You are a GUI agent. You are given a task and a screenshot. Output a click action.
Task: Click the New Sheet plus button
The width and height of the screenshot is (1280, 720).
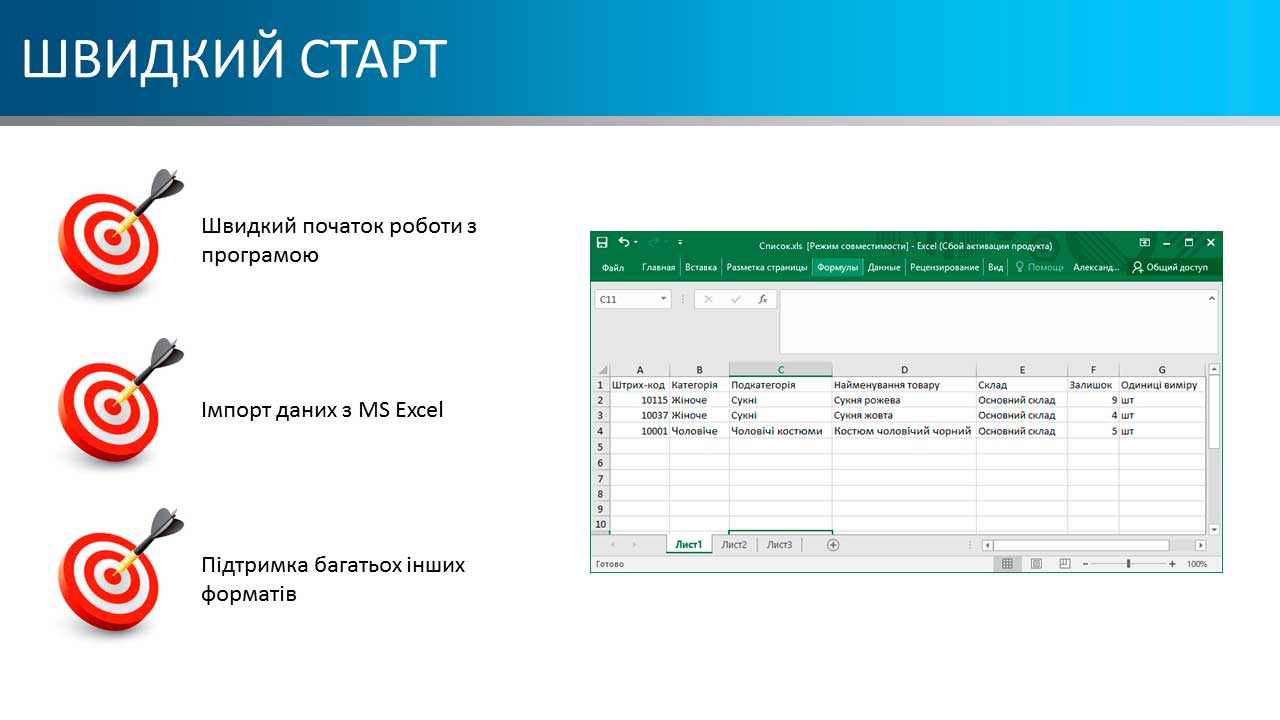833,545
